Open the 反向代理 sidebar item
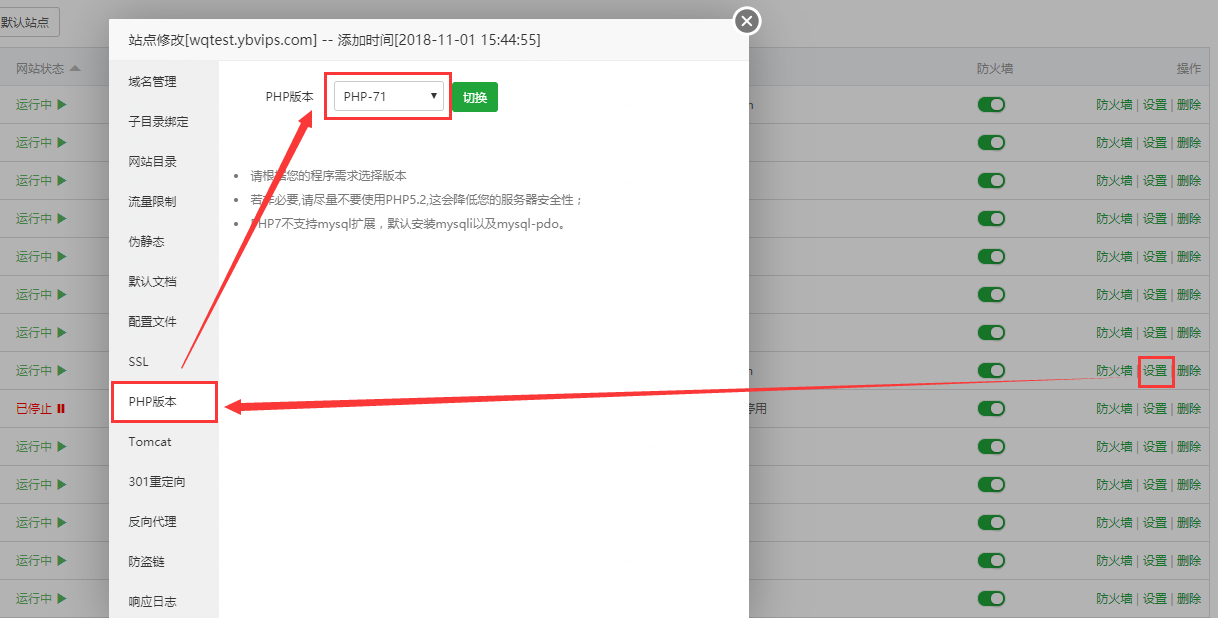 coord(152,522)
